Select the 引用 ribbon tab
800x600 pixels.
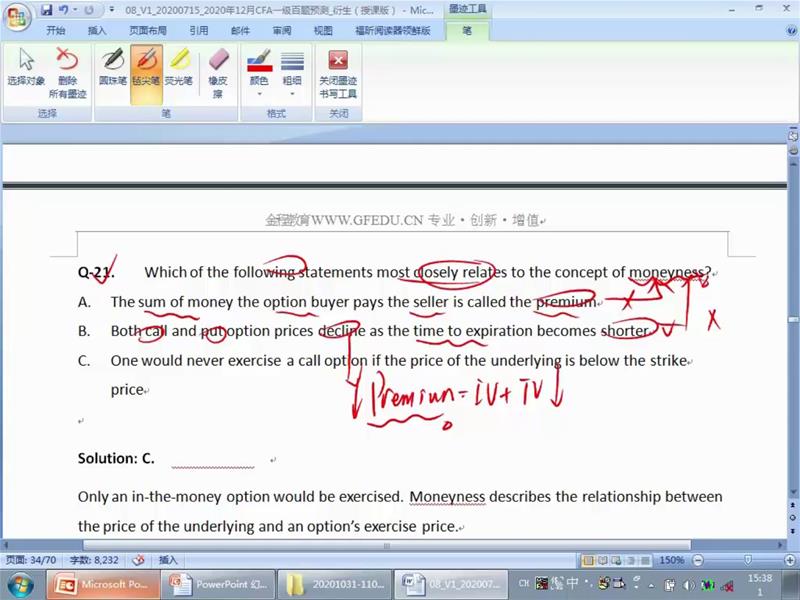pyautogui.click(x=199, y=31)
